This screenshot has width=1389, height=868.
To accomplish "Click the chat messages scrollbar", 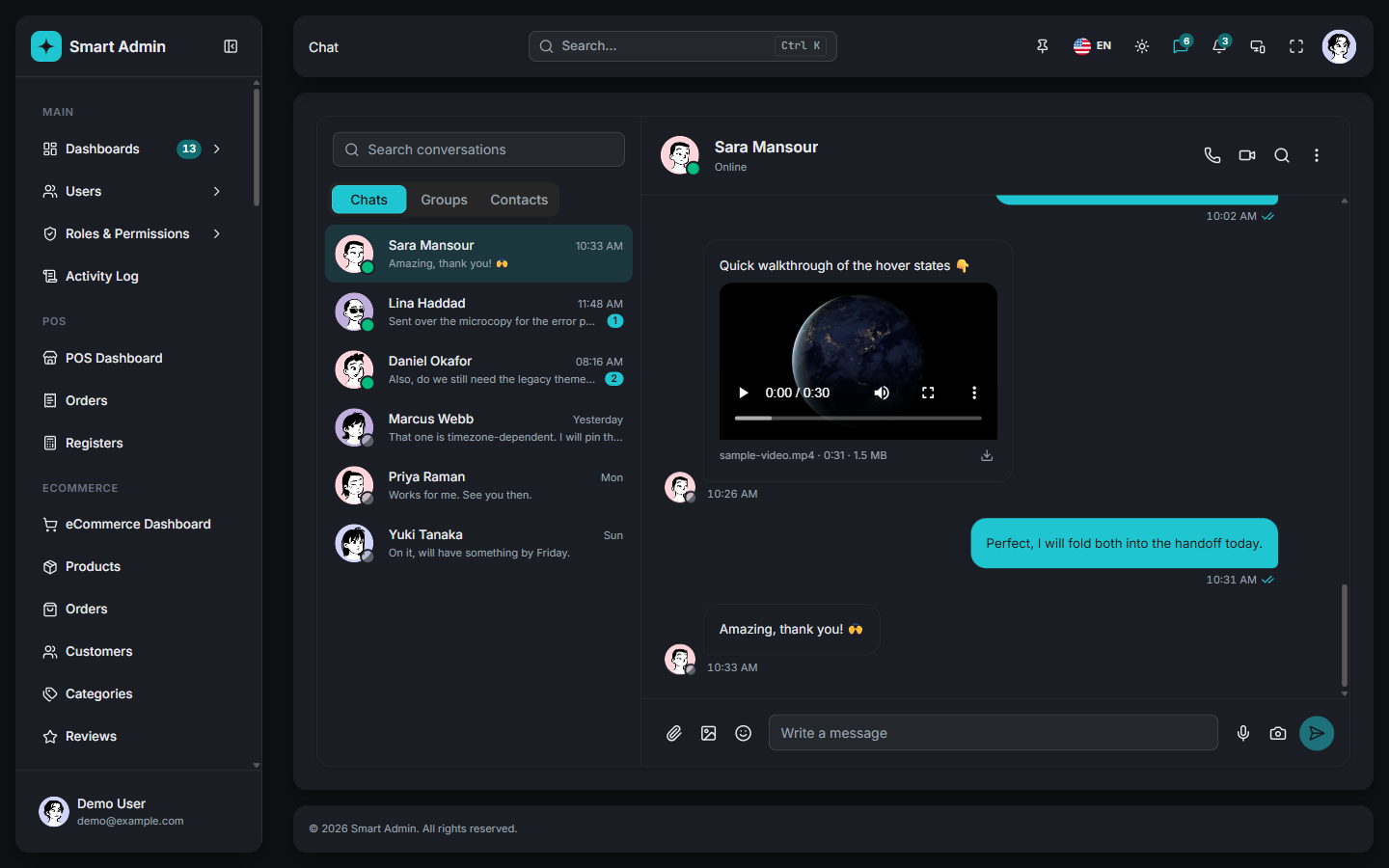I will click(1344, 635).
